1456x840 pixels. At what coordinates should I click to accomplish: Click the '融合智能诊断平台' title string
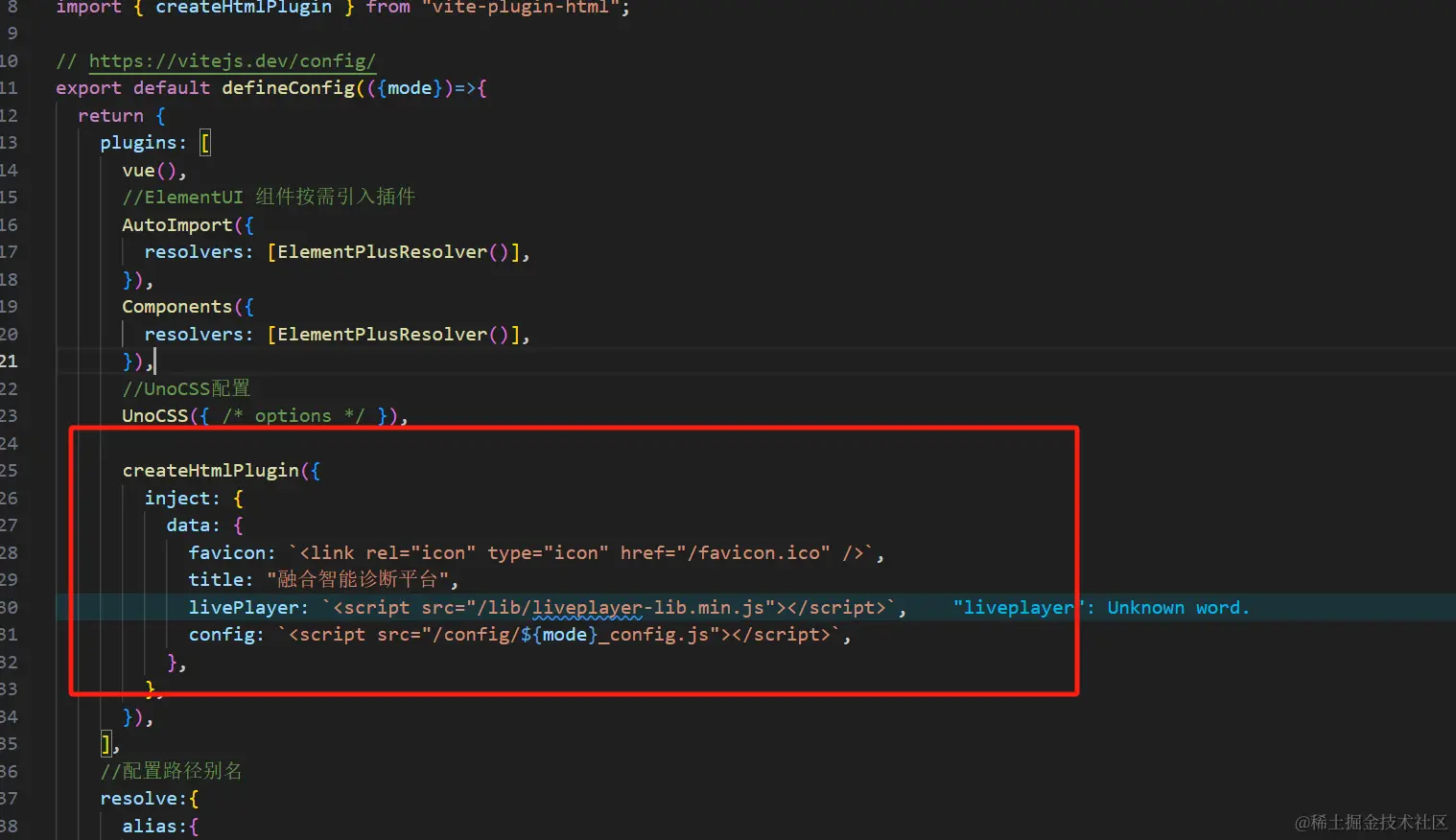point(358,580)
